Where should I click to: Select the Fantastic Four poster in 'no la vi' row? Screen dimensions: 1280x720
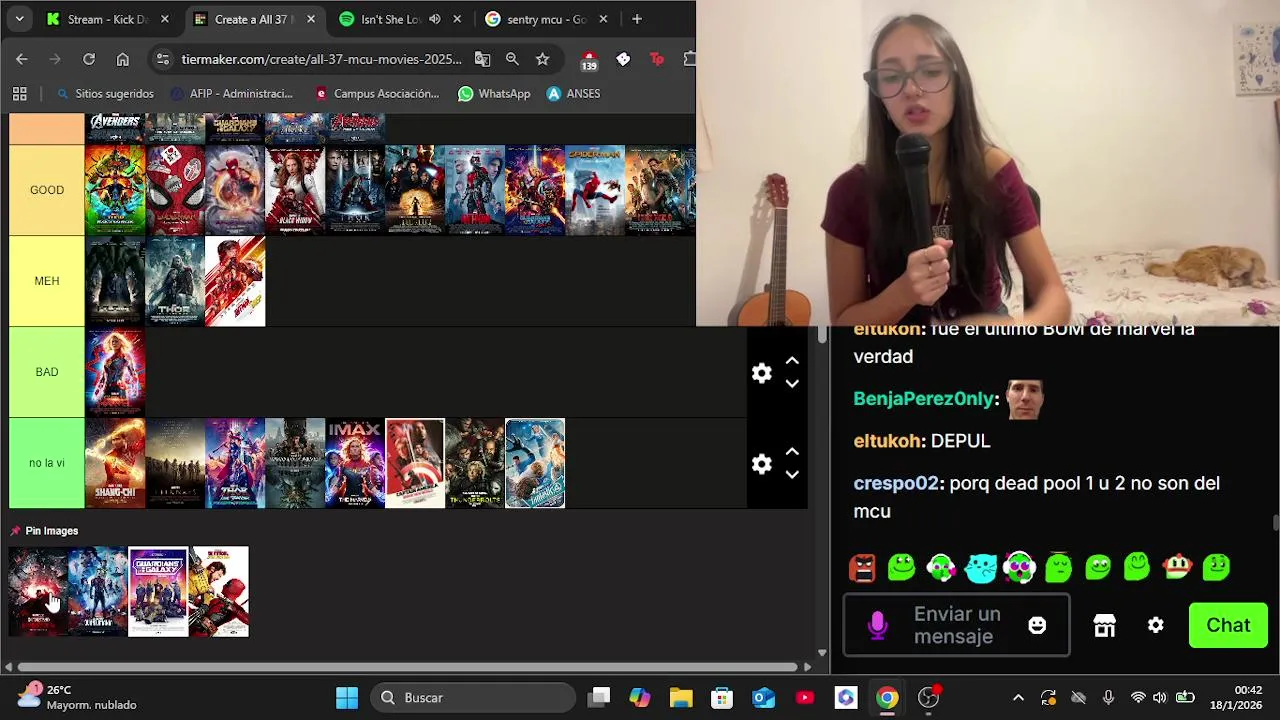pos(535,463)
